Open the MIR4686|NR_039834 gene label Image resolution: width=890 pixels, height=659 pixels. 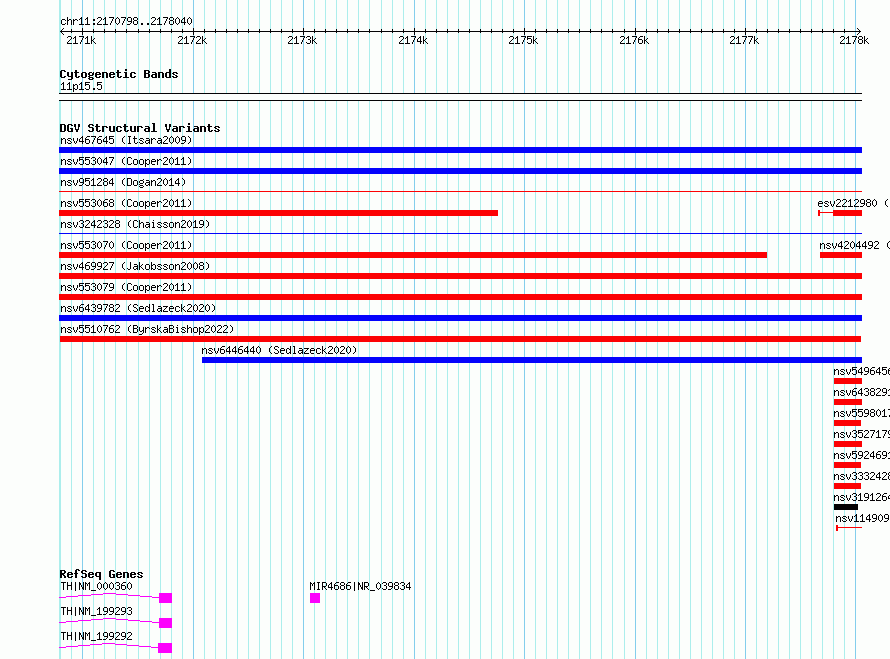pos(360,586)
